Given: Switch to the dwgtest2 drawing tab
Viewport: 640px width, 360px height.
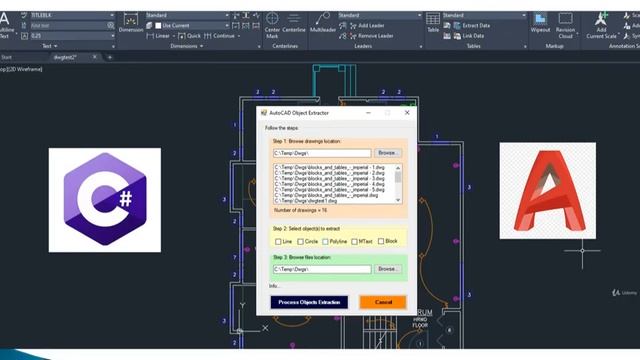Looking at the screenshot, I should coord(65,58).
